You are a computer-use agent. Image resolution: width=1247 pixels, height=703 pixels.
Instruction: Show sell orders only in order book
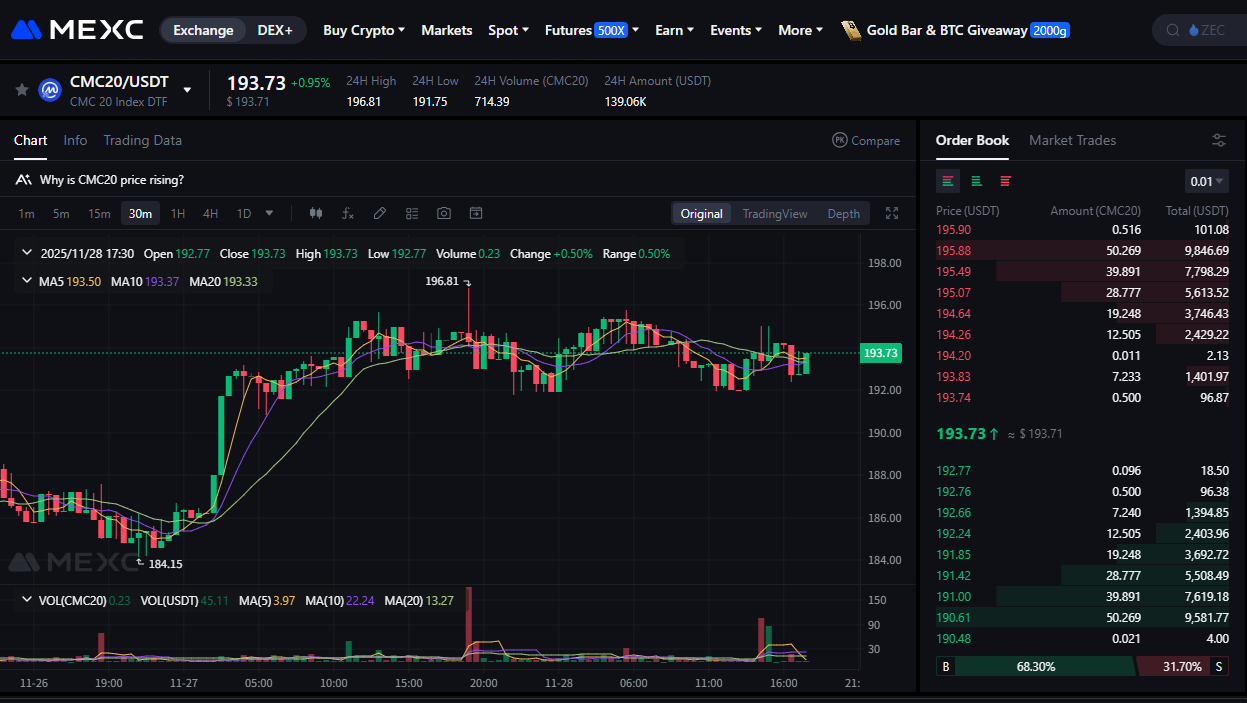(x=1005, y=181)
